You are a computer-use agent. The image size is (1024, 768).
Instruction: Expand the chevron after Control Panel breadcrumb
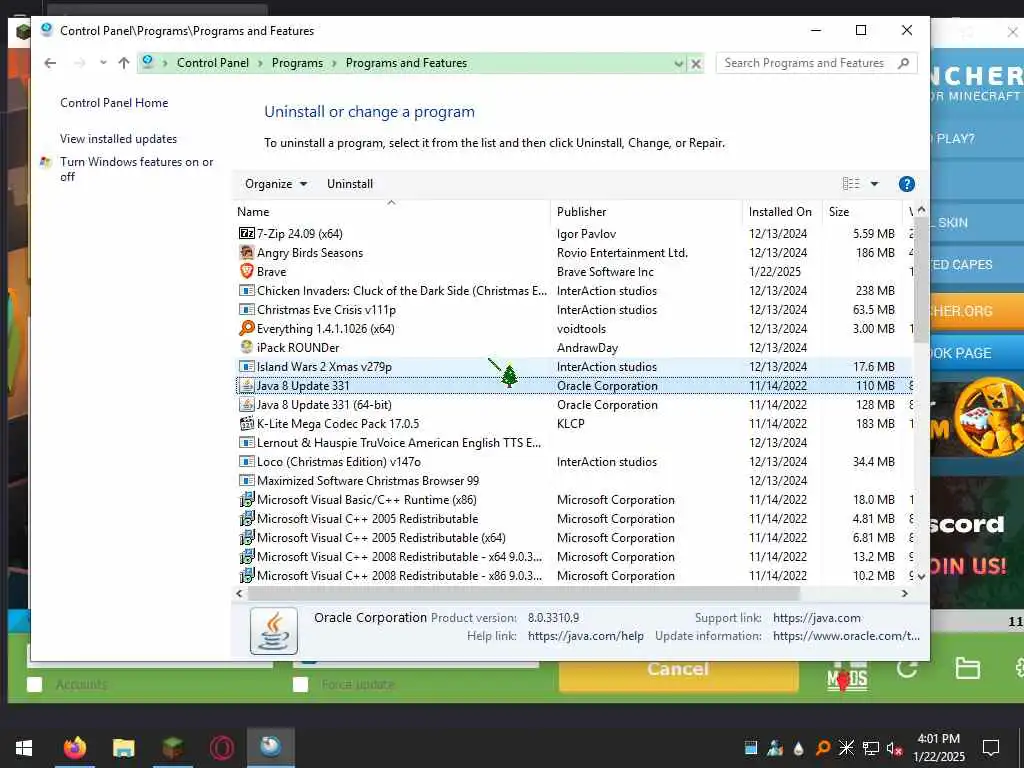[261, 63]
